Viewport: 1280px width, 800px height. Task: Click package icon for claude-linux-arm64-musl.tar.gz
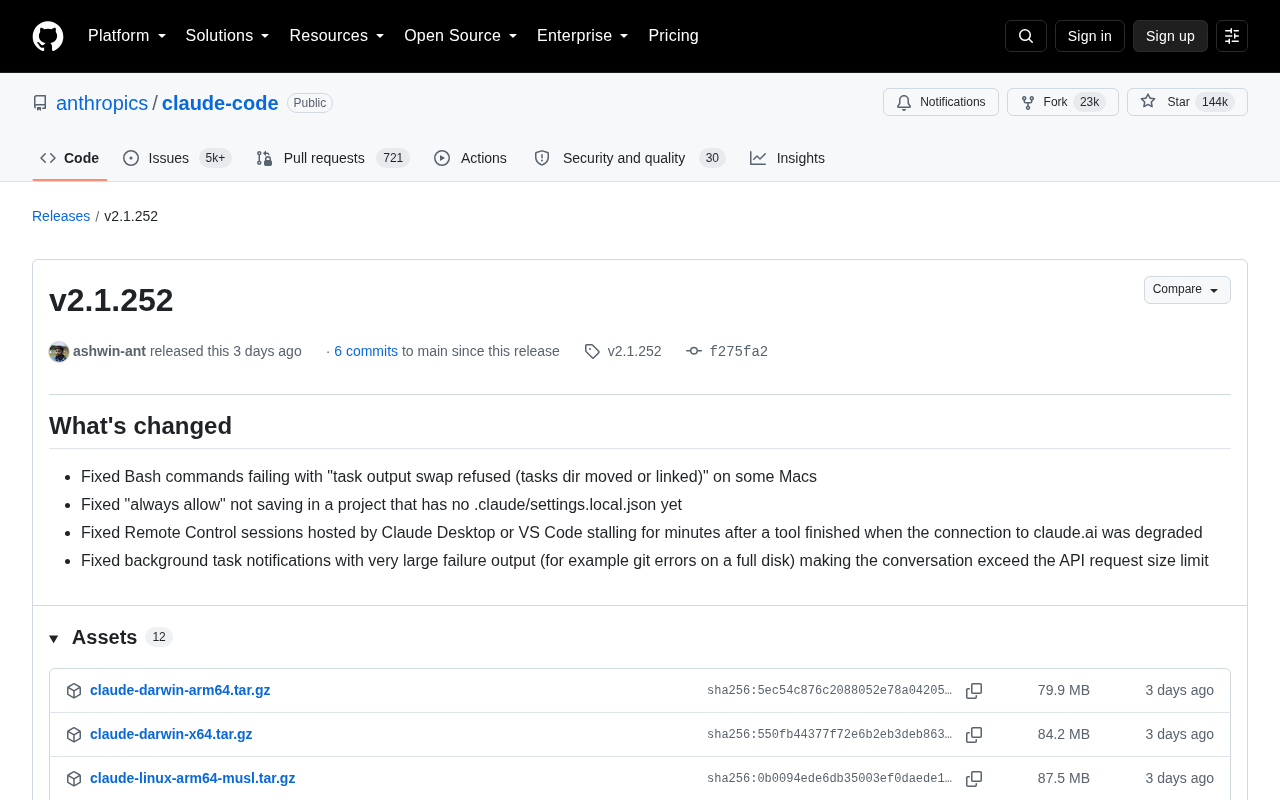[74, 779]
